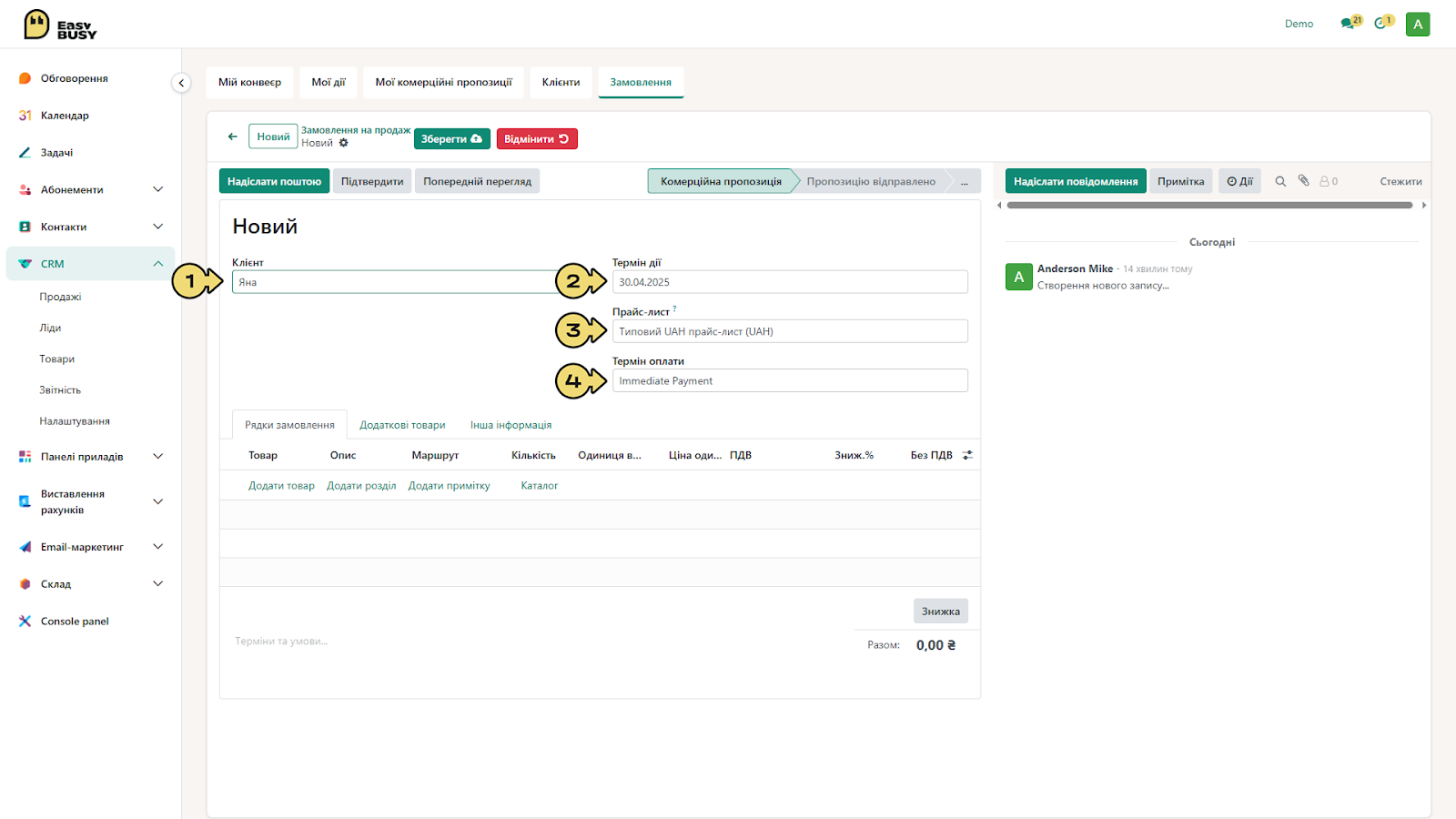Click the Зберегти button
The width and height of the screenshot is (1456, 819).
452,139
